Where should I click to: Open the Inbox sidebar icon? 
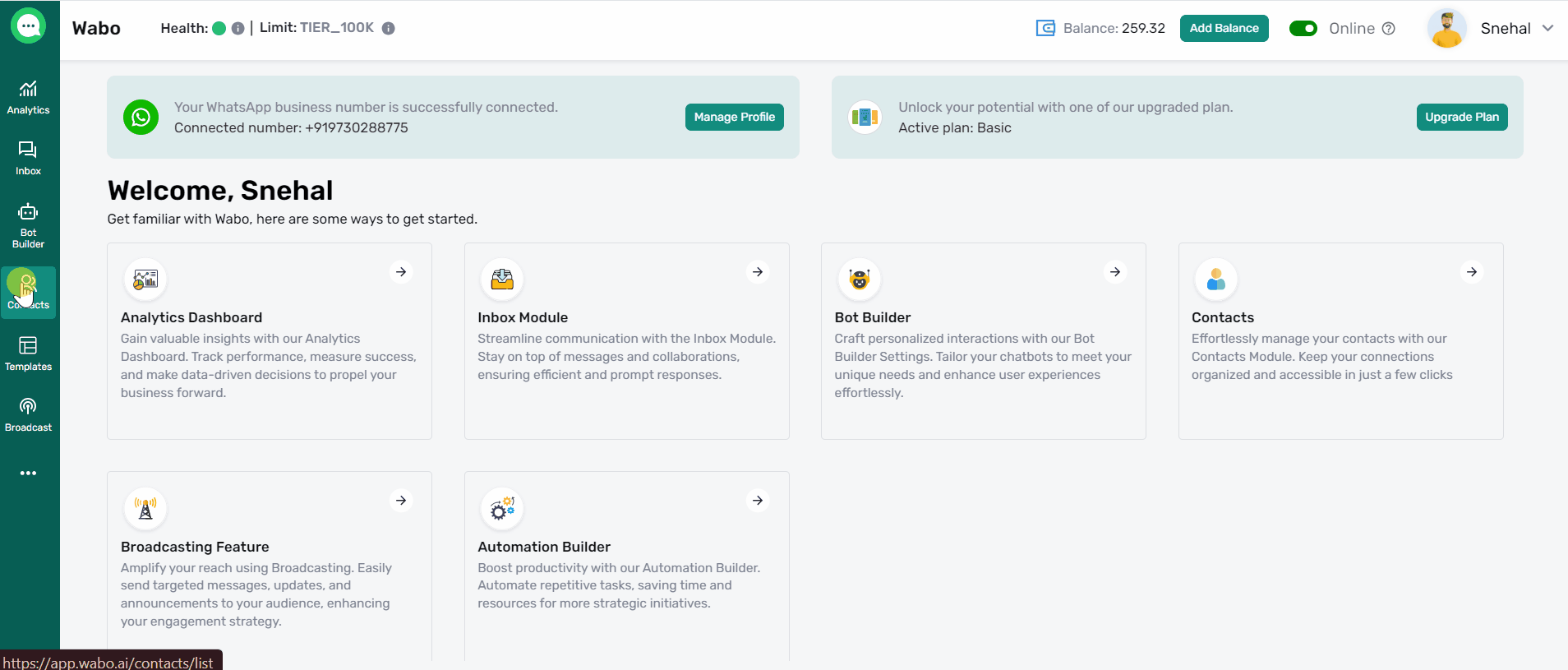pos(28,158)
